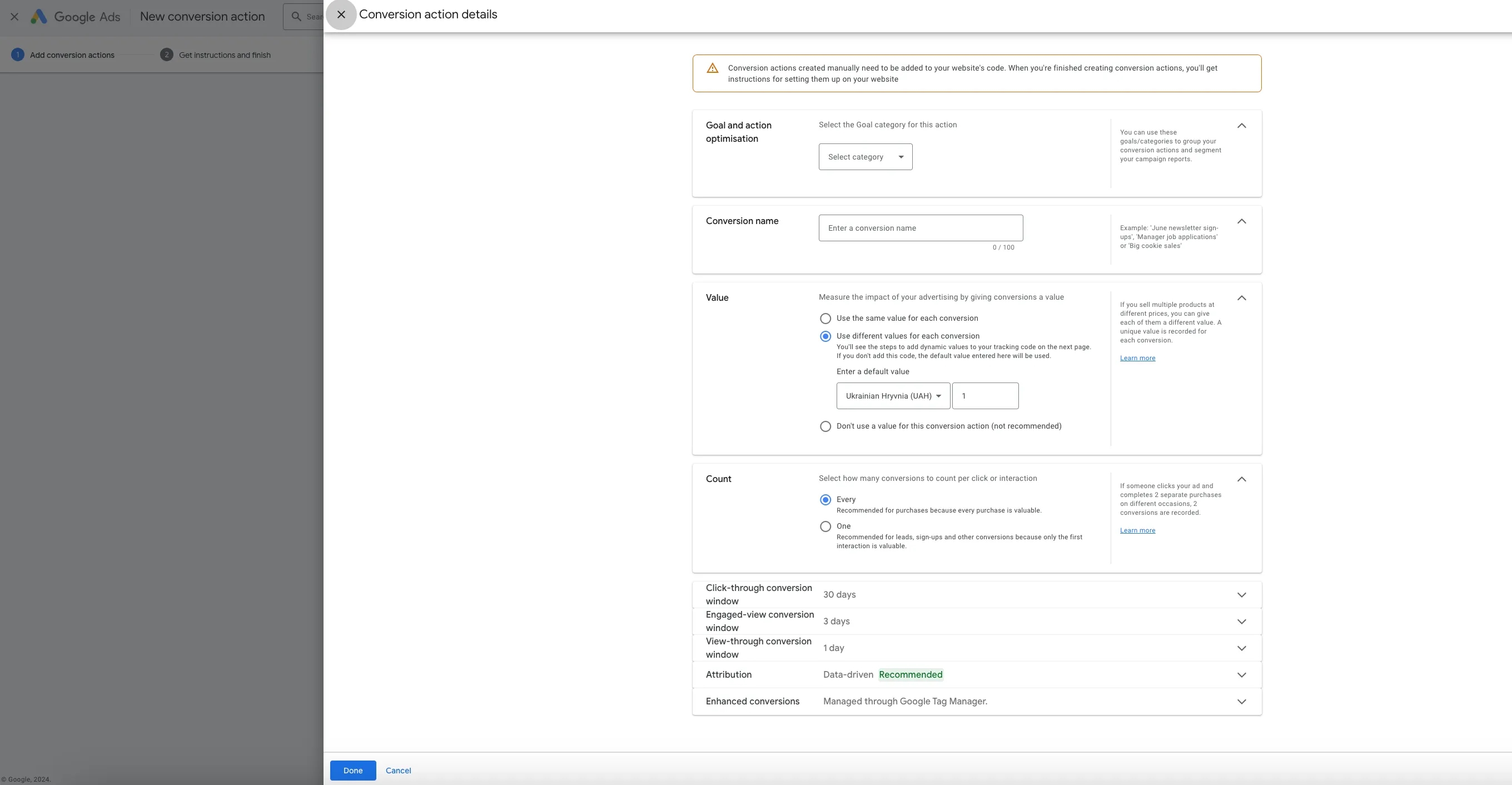The height and width of the screenshot is (785, 1512).
Task: Open the Select category dropdown
Action: point(865,157)
